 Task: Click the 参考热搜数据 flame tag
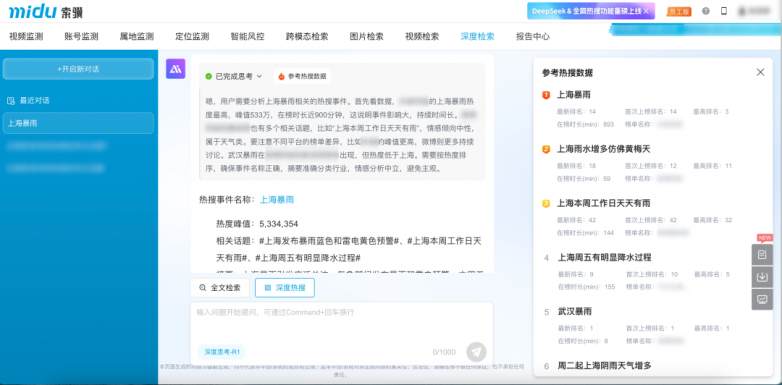(302, 76)
